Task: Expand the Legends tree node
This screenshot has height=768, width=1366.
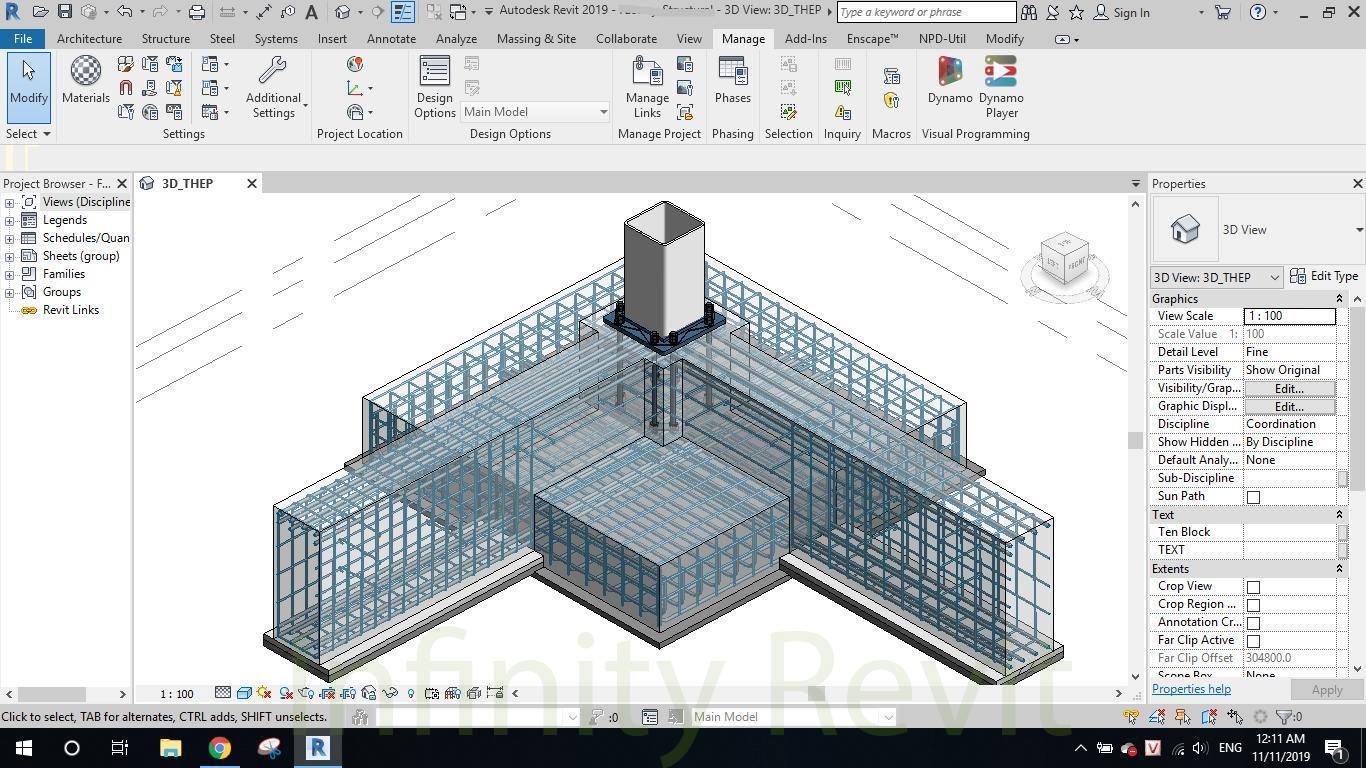Action: click(10, 220)
